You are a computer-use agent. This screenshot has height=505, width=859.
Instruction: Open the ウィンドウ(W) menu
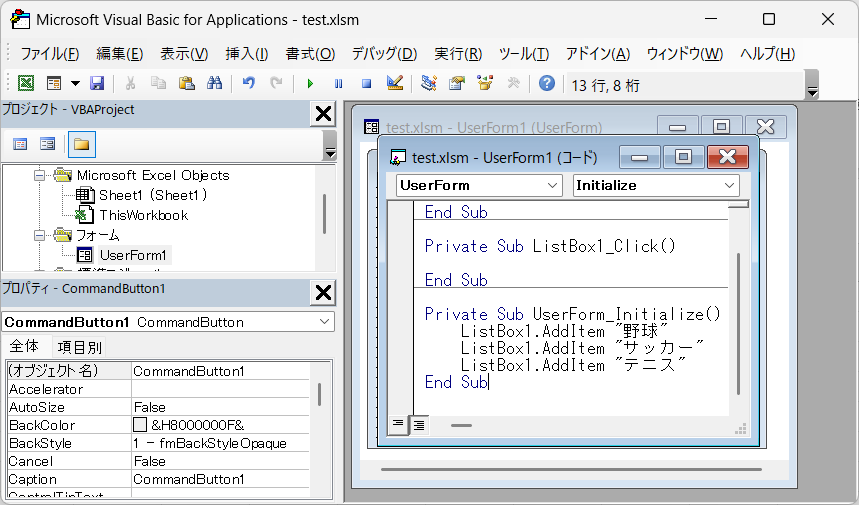coord(685,54)
